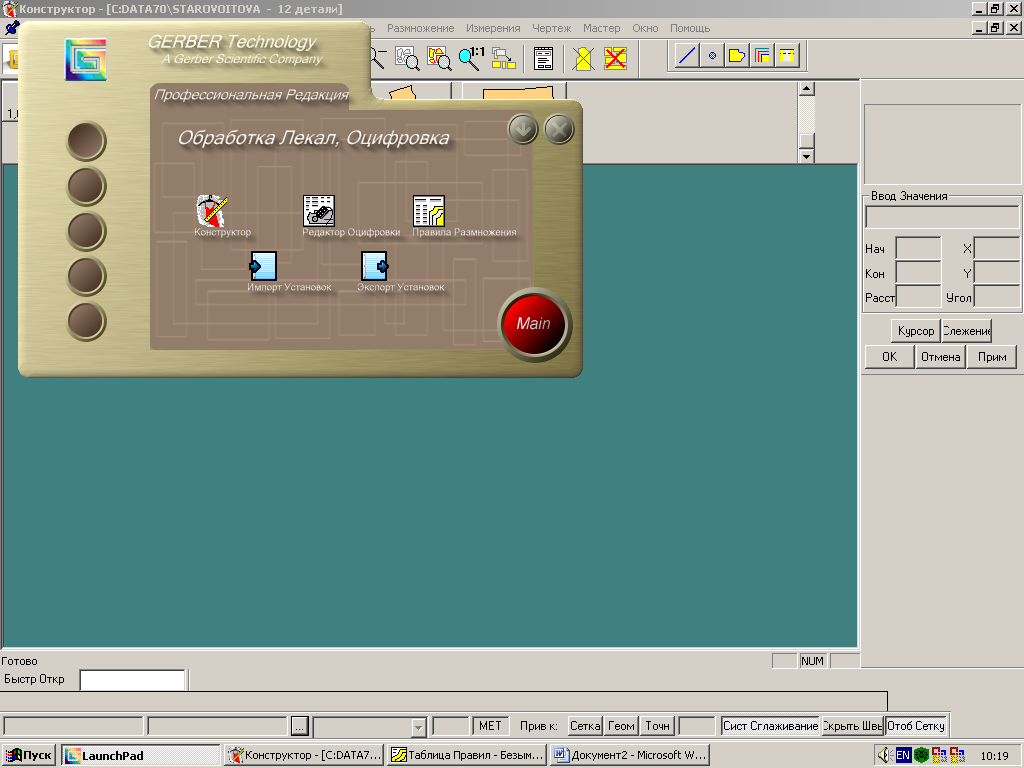Select the fourth round LaunchPad category button
This screenshot has height=768, width=1024.
(x=86, y=276)
